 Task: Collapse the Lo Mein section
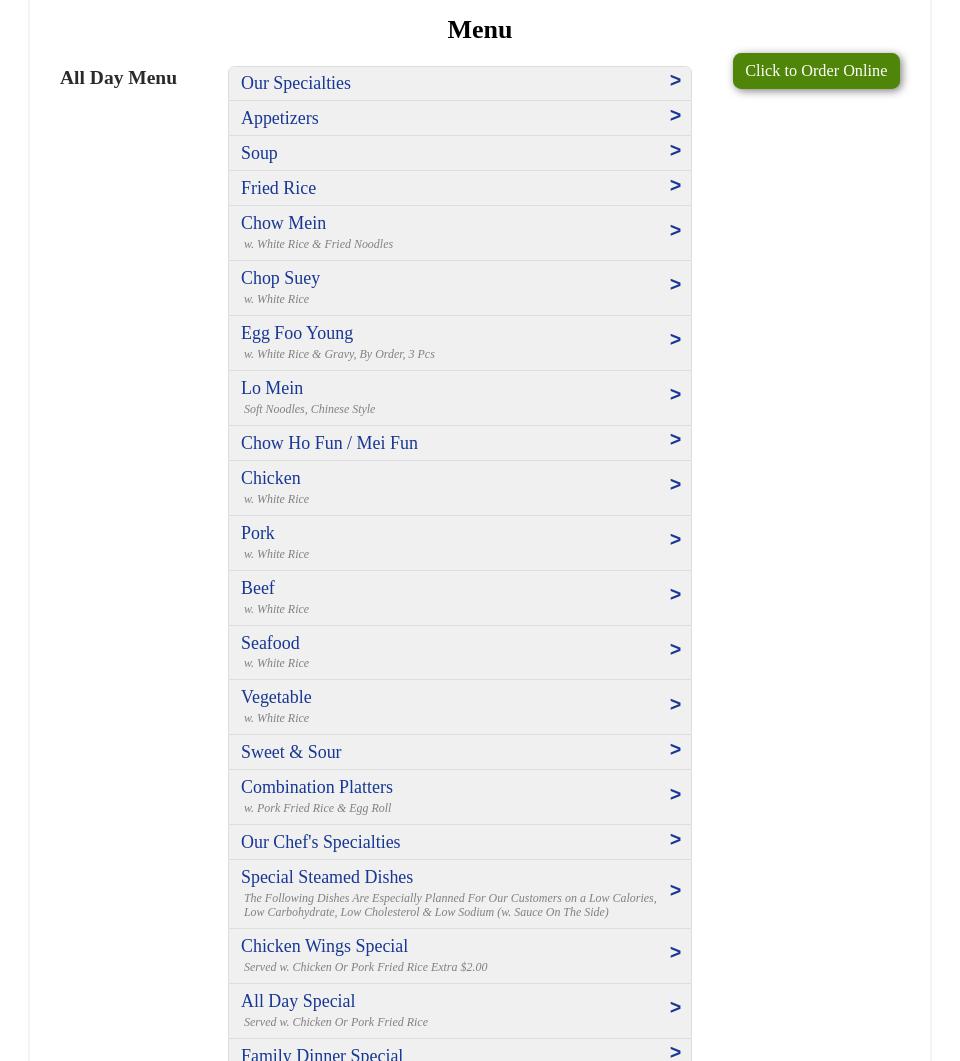pos(675,394)
